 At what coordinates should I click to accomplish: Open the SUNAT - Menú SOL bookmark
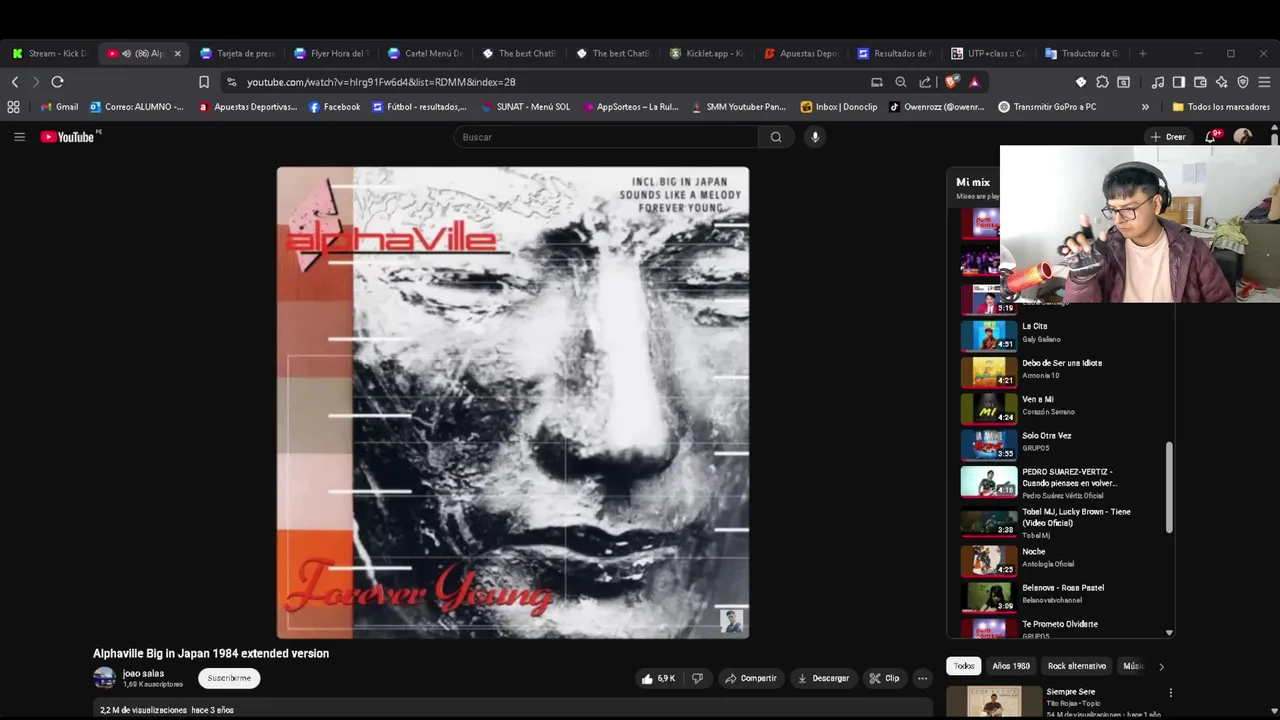[x=525, y=107]
